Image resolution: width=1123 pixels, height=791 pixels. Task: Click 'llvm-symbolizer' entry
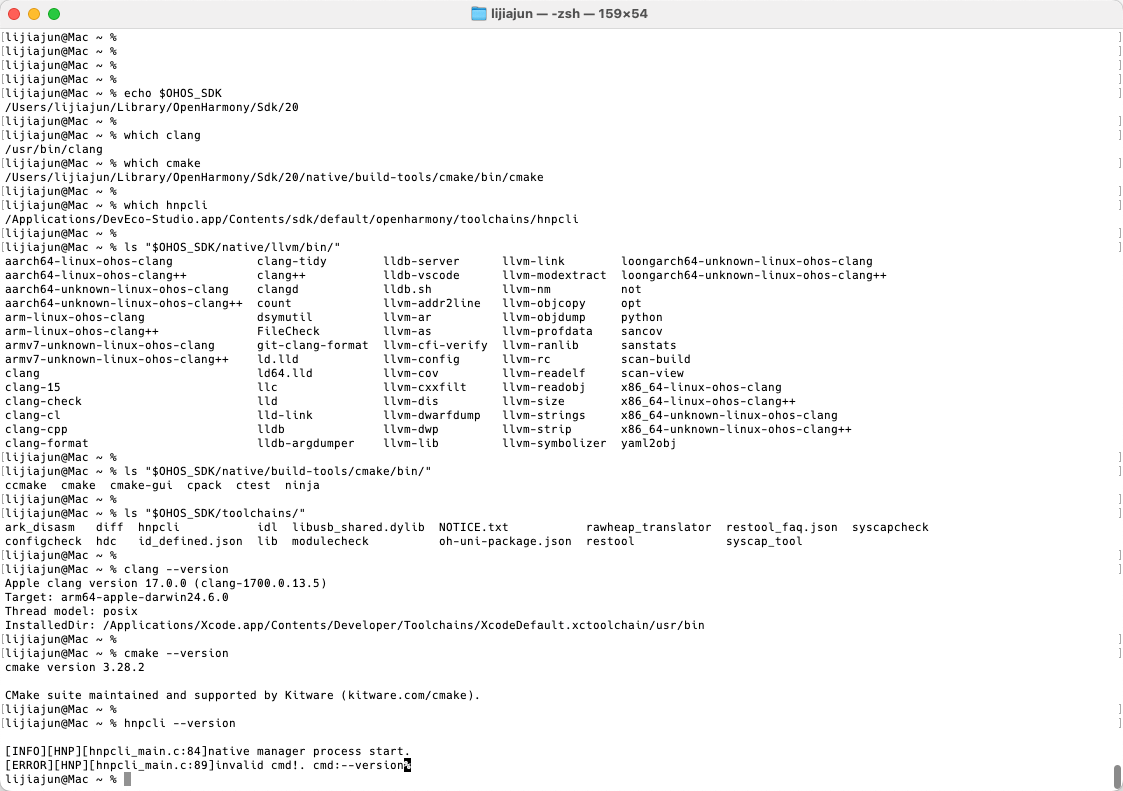[x=554, y=444]
